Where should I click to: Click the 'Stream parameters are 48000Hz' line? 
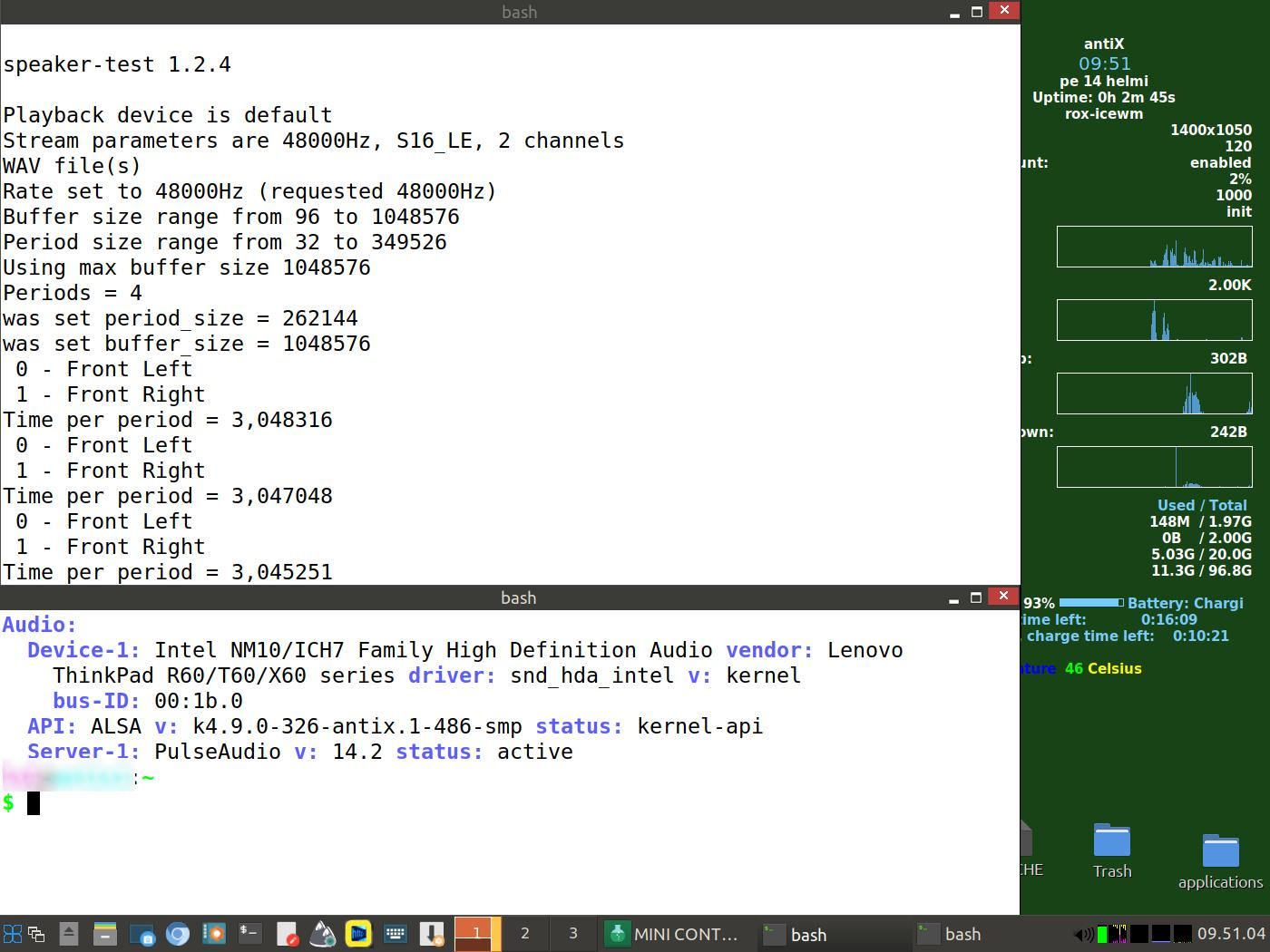(x=314, y=141)
